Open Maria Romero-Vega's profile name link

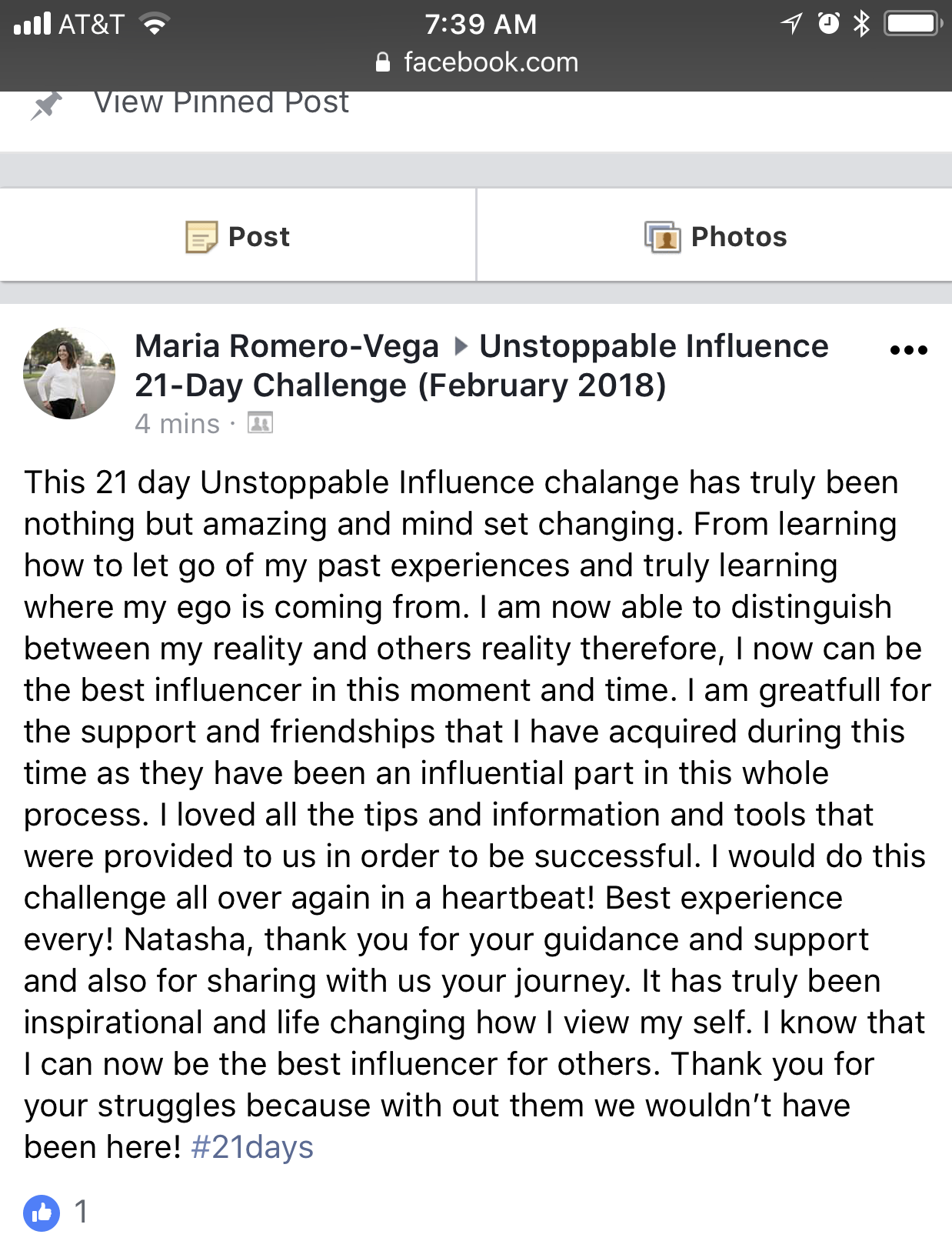point(286,346)
